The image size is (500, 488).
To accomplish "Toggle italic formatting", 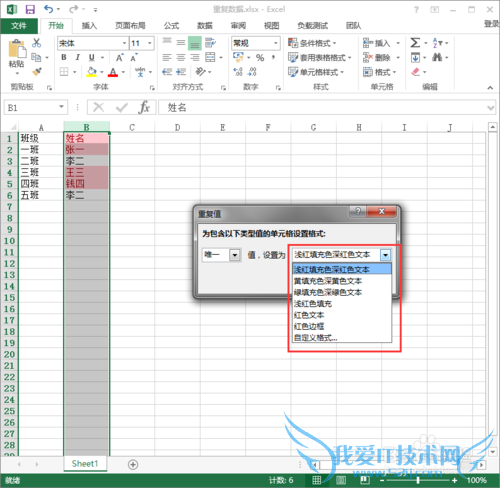I will pos(77,57).
